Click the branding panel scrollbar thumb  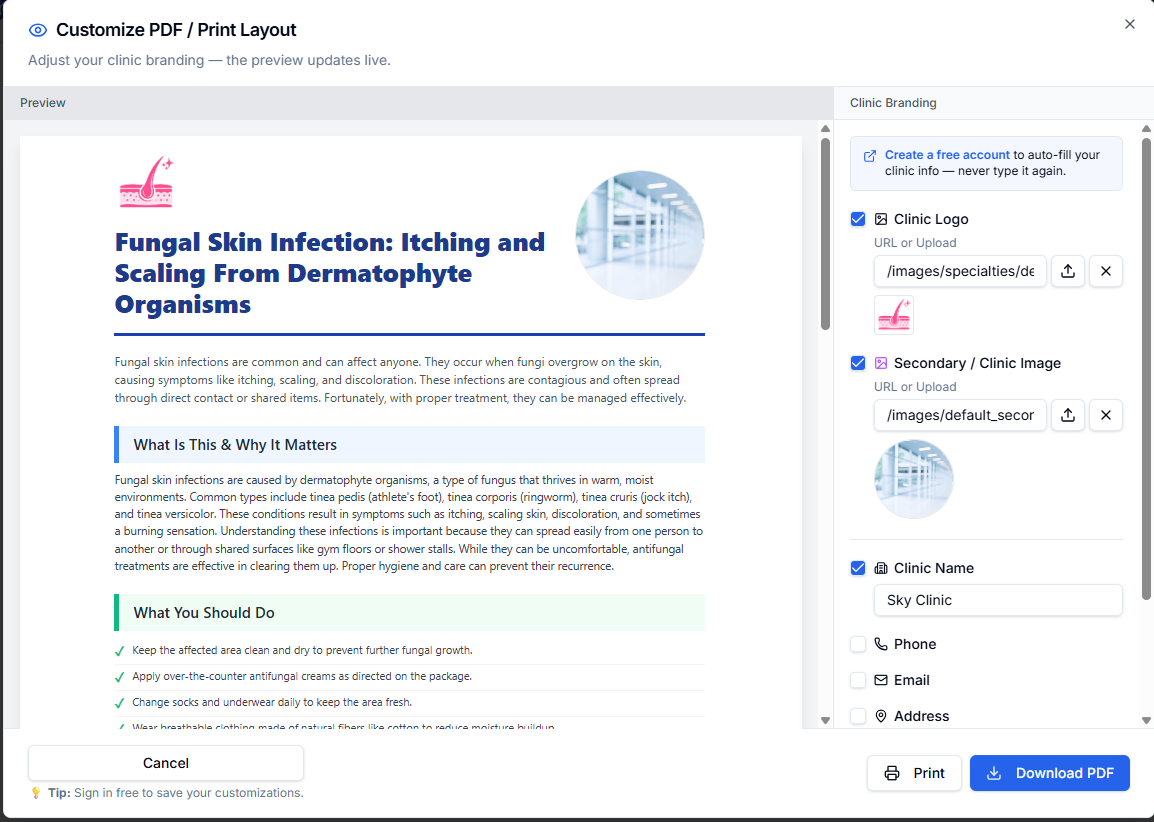click(x=1146, y=369)
